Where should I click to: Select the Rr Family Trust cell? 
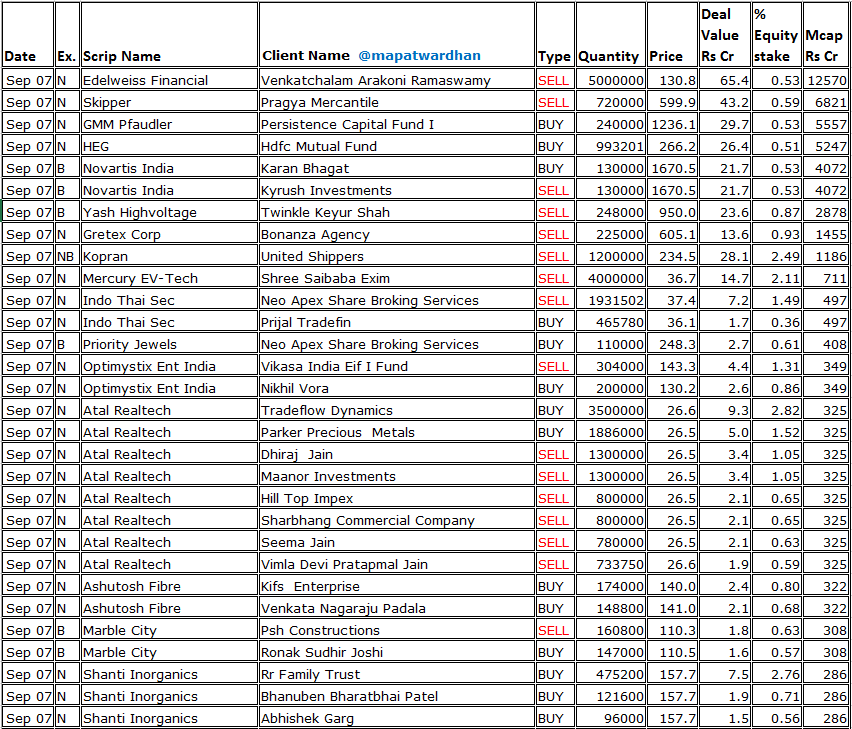(397, 674)
